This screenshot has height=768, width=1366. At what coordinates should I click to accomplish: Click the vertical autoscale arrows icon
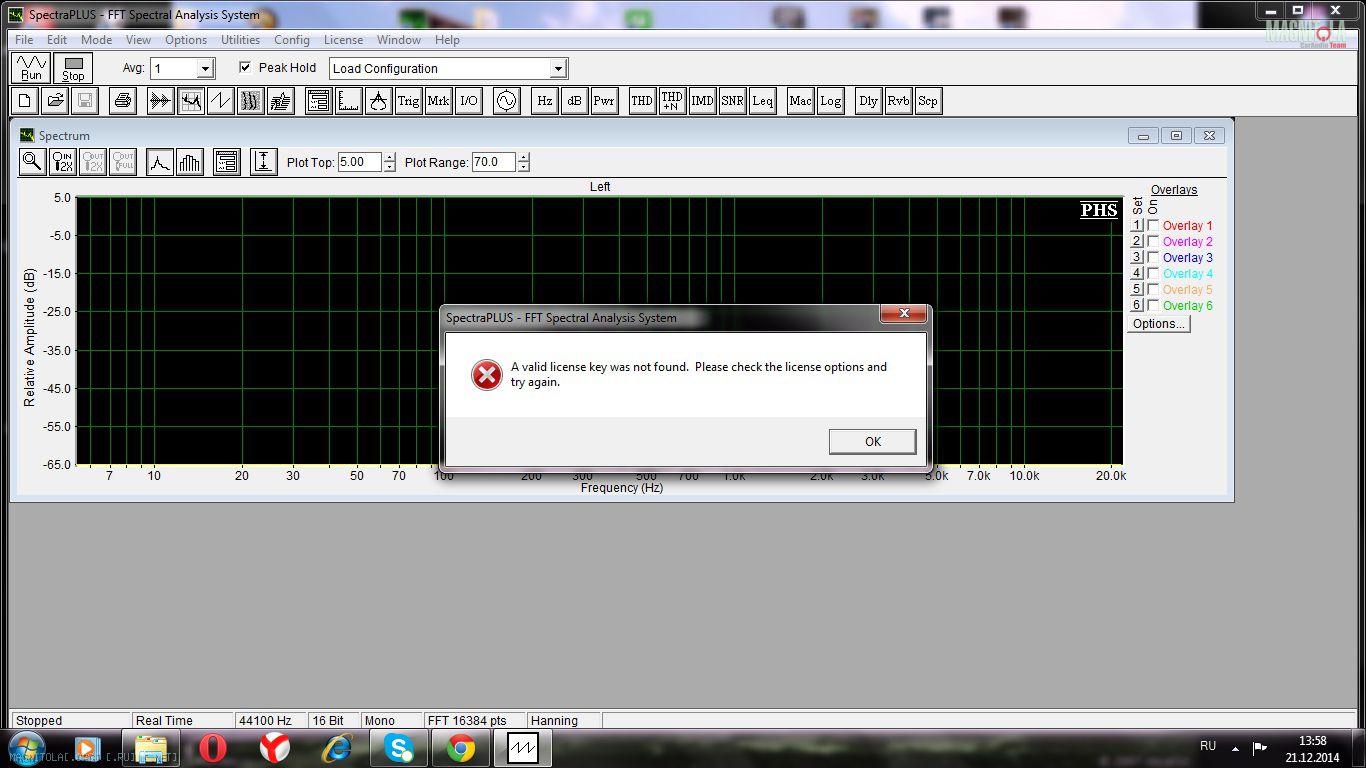(264, 162)
